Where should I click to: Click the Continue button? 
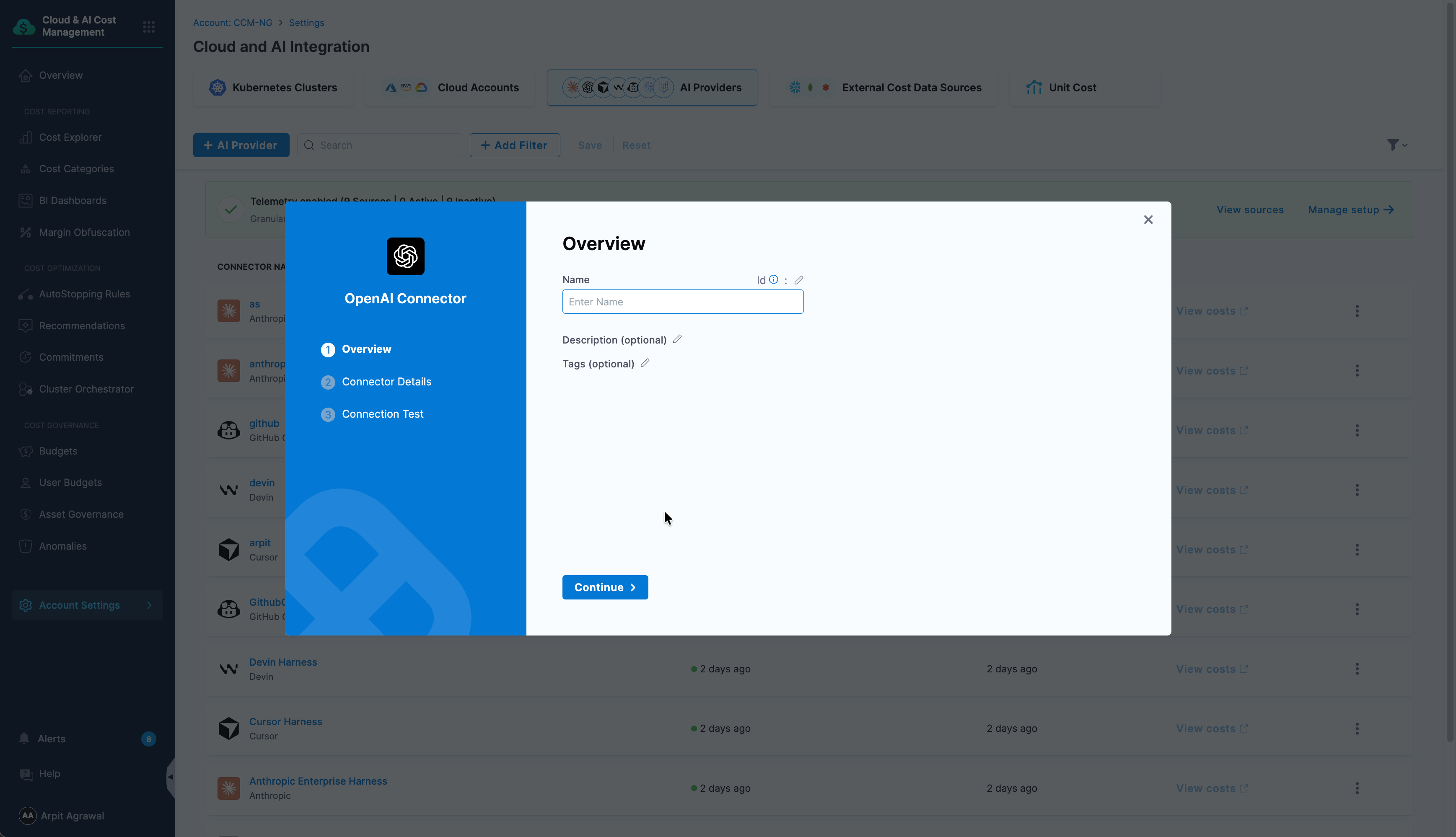coord(605,587)
